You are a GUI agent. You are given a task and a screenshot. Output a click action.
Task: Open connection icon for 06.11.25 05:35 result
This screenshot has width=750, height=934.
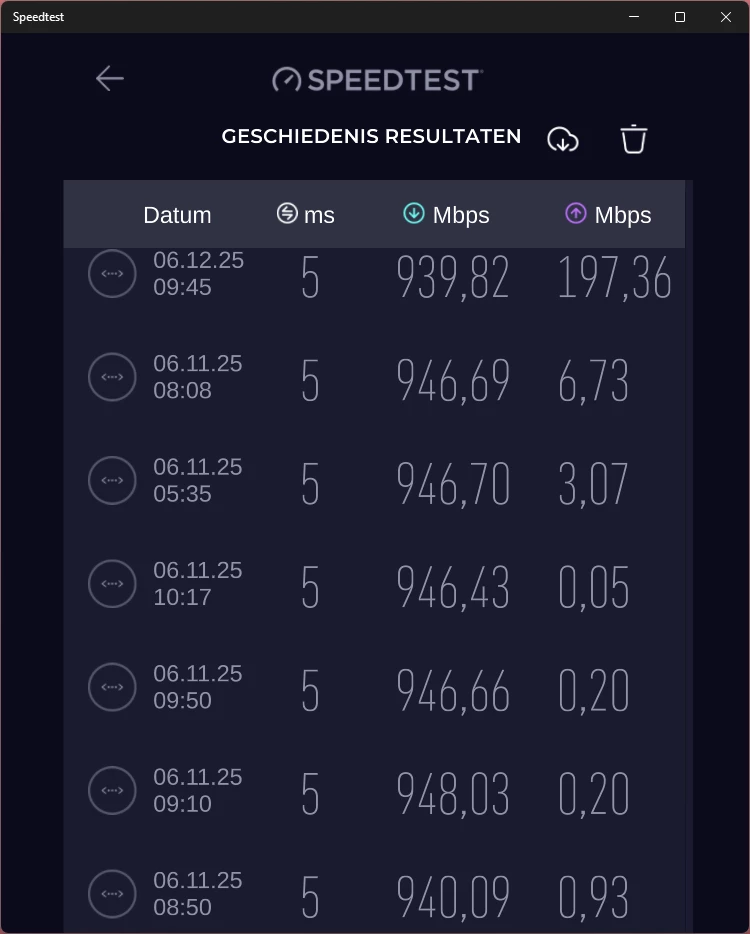[112, 480]
